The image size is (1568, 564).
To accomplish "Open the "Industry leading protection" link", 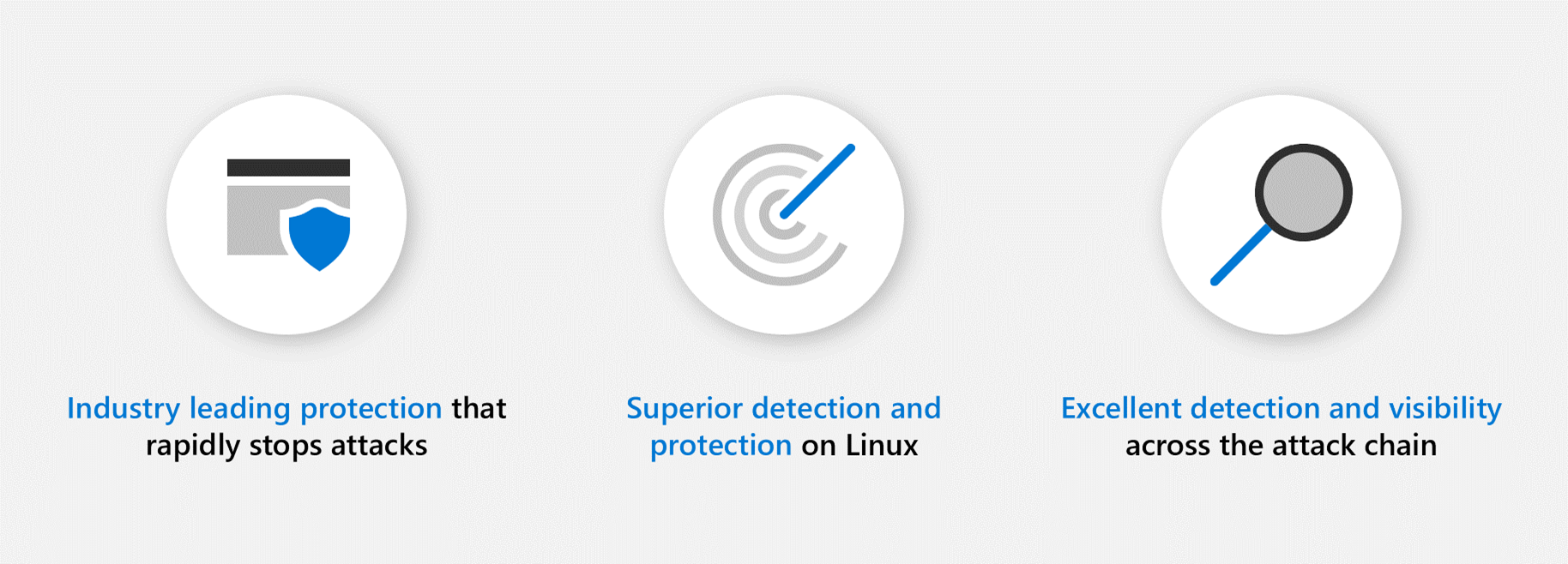I will (254, 408).
